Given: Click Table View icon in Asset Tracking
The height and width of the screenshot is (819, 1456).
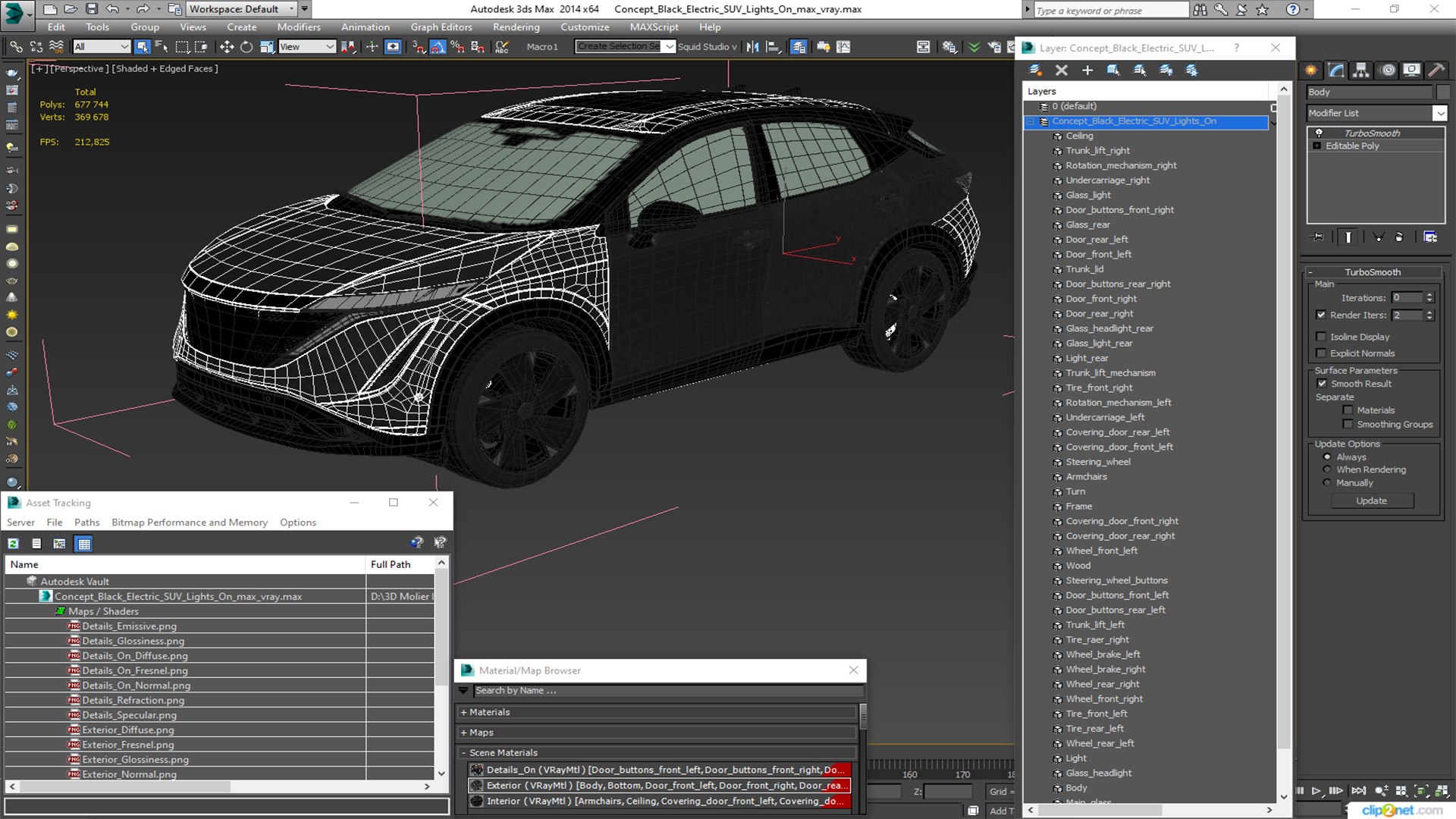Looking at the screenshot, I should click(84, 544).
